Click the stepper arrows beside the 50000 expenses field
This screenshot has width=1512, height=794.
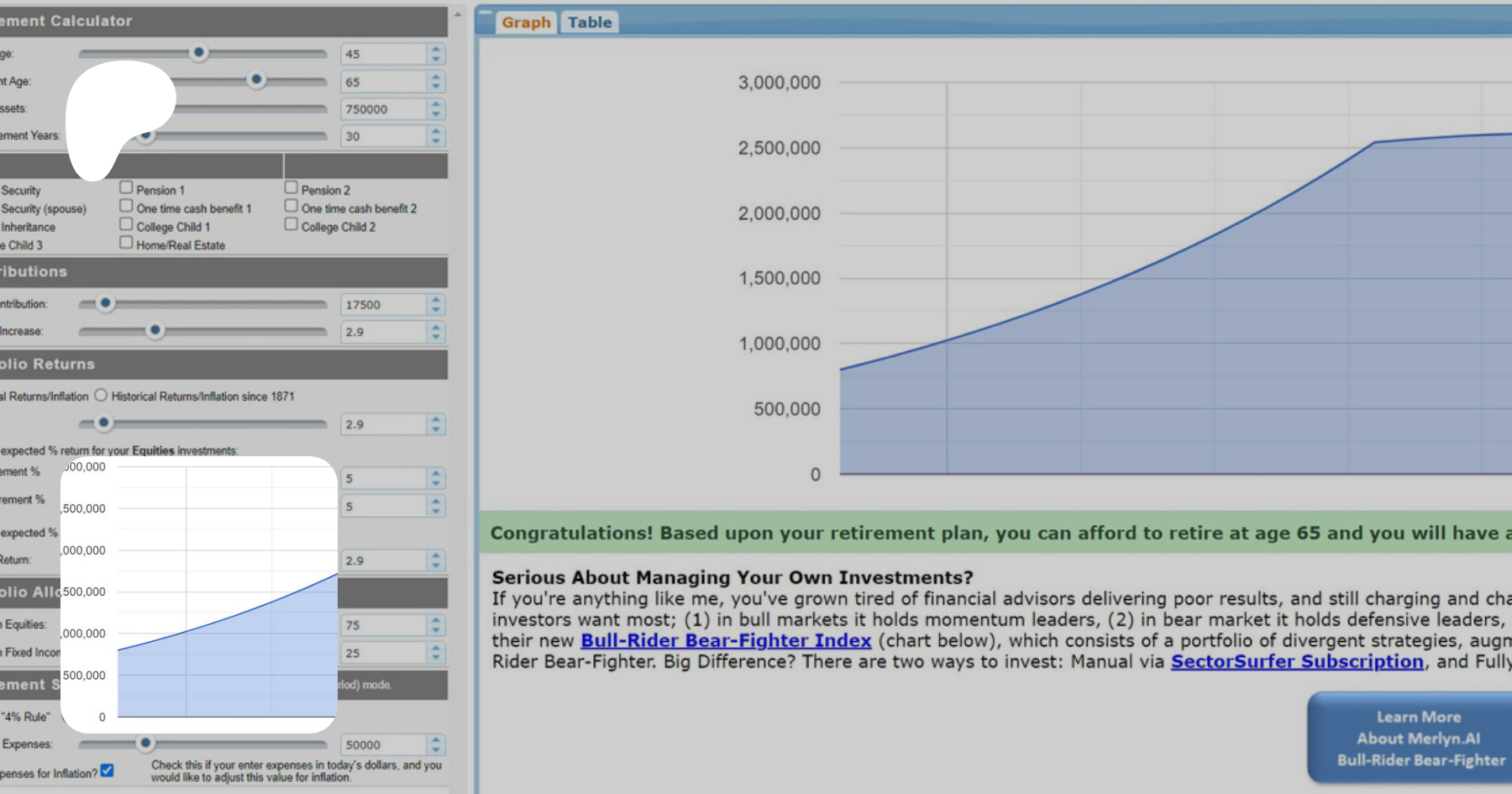[x=435, y=745]
